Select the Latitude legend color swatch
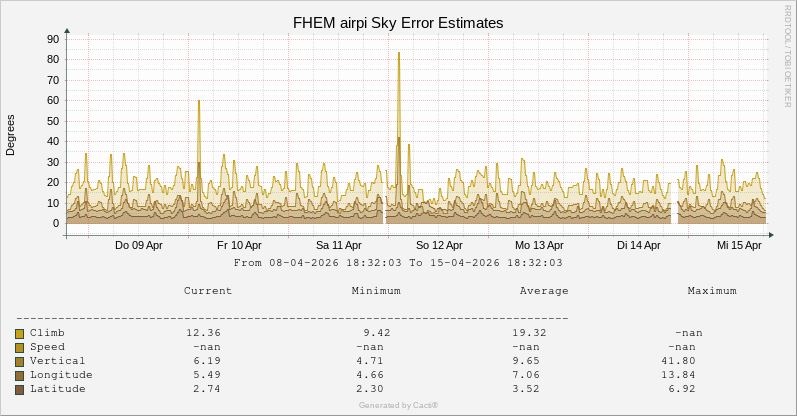This screenshot has width=797, height=416. (19, 389)
